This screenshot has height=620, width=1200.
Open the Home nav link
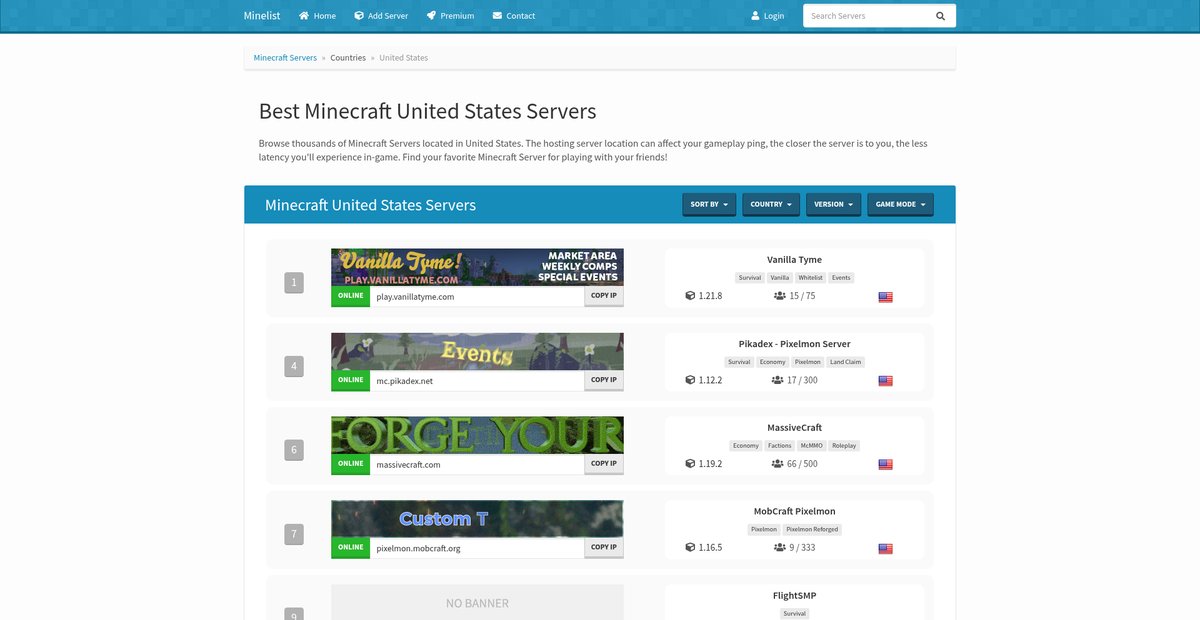pyautogui.click(x=317, y=16)
